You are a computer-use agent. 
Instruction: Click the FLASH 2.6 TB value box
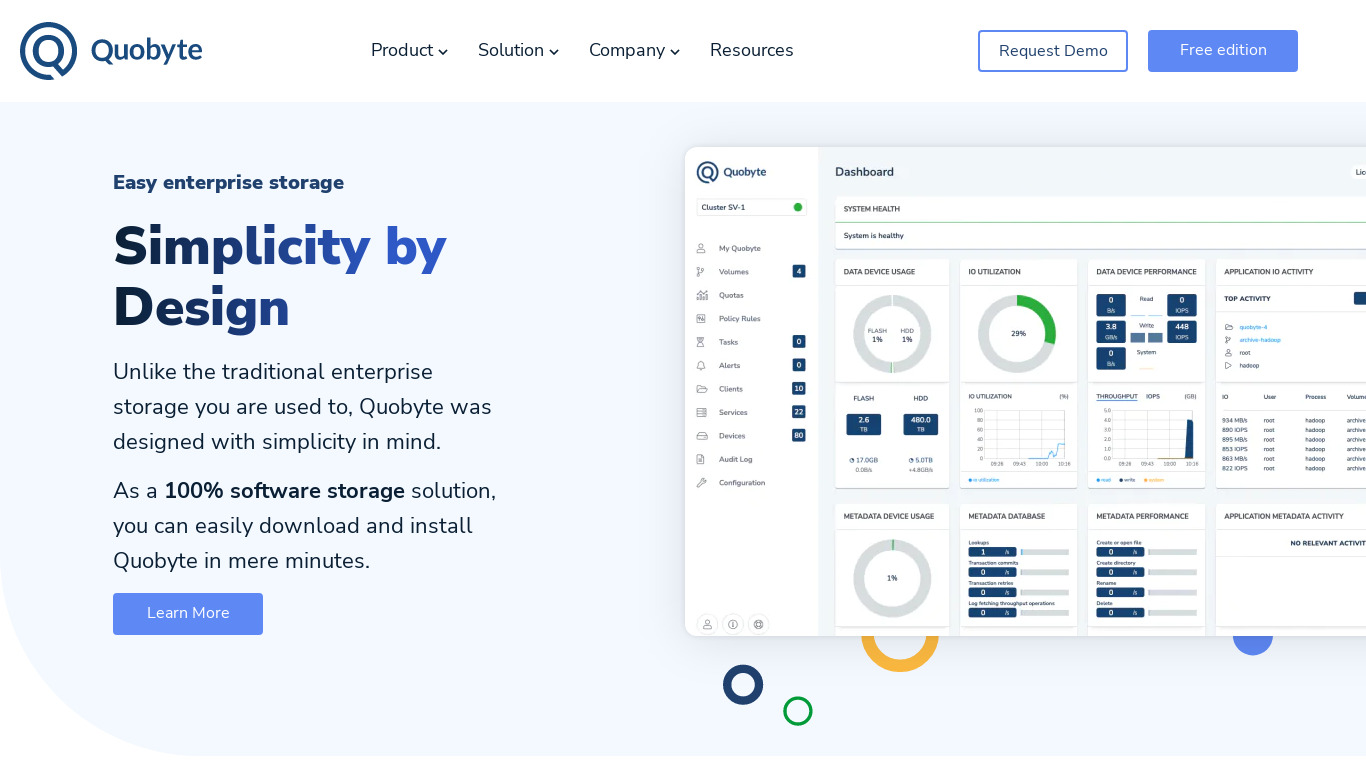[864, 424]
